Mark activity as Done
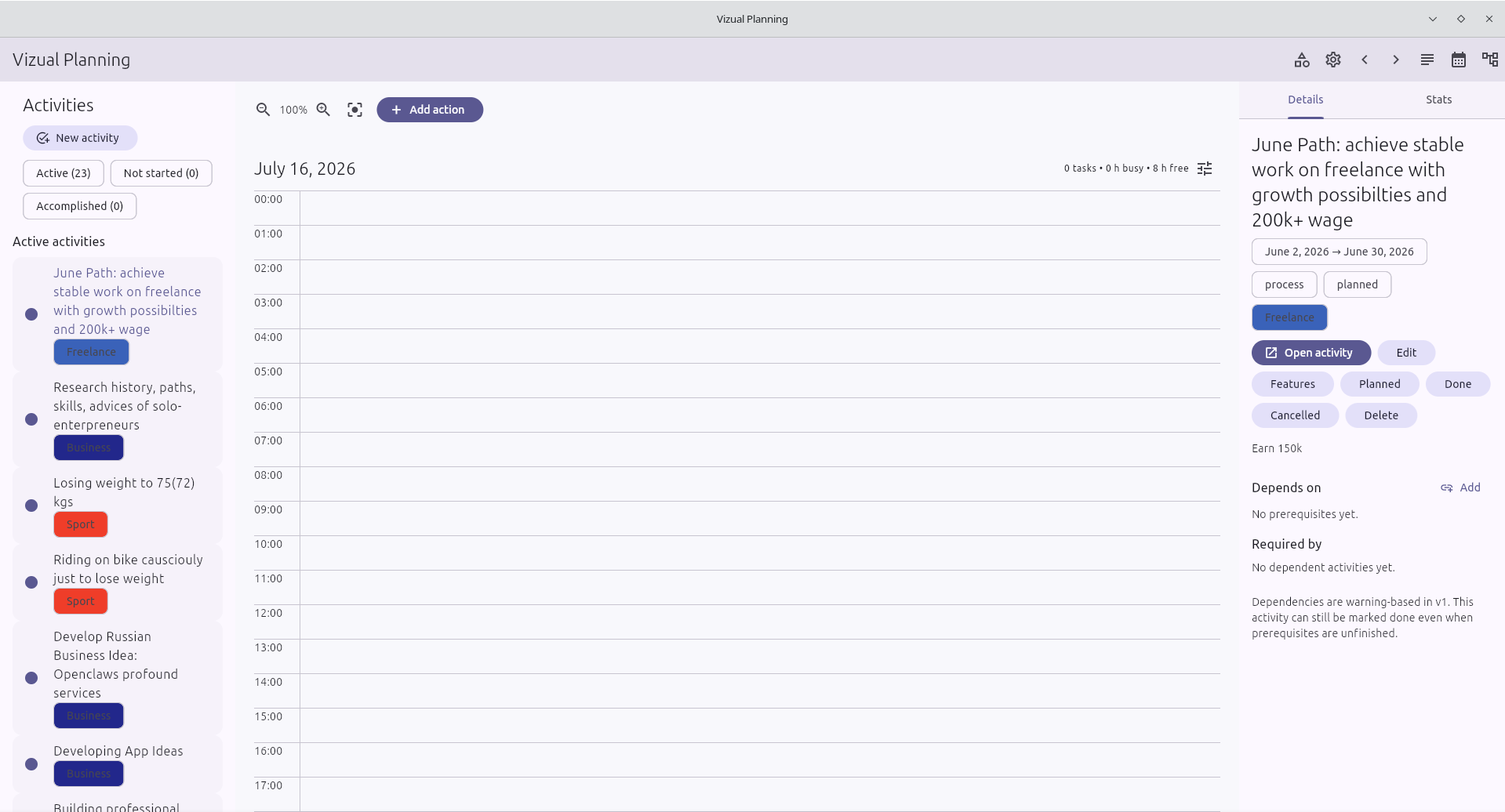The image size is (1505, 812). 1458,384
